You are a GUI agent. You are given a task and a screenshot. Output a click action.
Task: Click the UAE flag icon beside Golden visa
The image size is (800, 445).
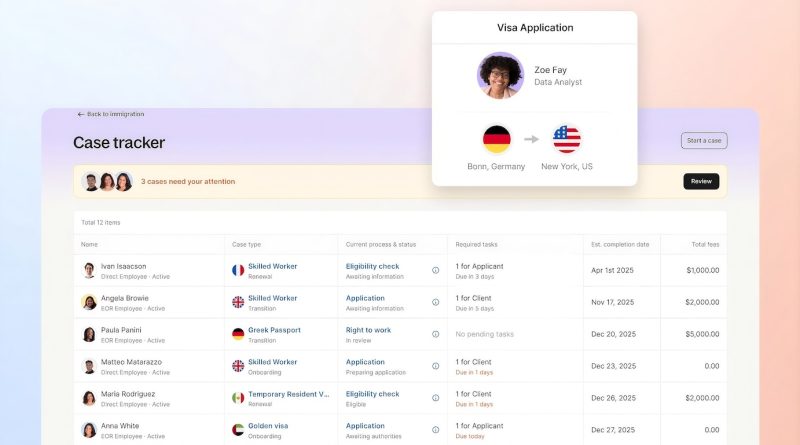click(238, 430)
